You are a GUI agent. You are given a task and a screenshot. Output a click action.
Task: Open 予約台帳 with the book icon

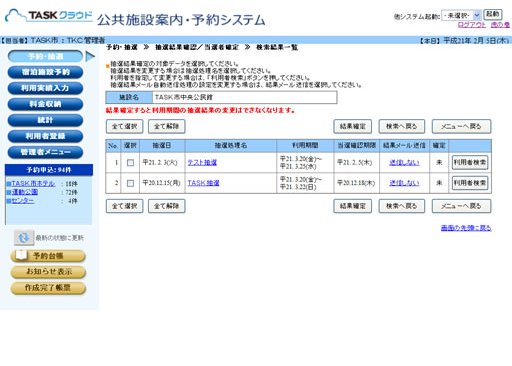coord(48,256)
